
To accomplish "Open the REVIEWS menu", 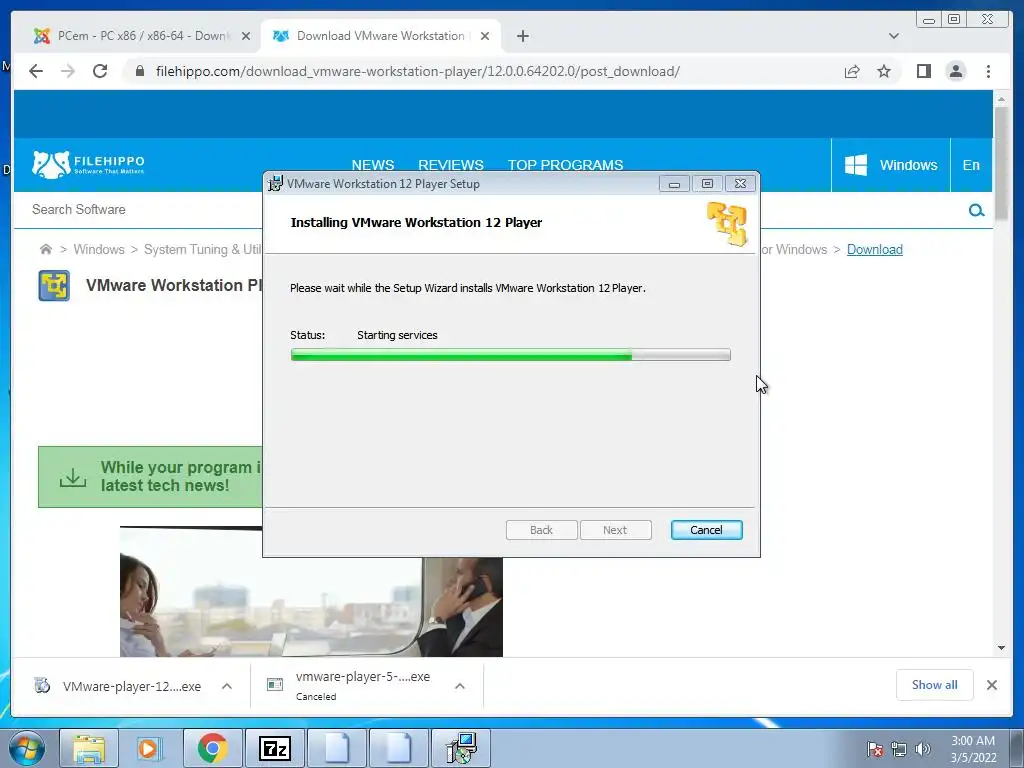I will (451, 165).
